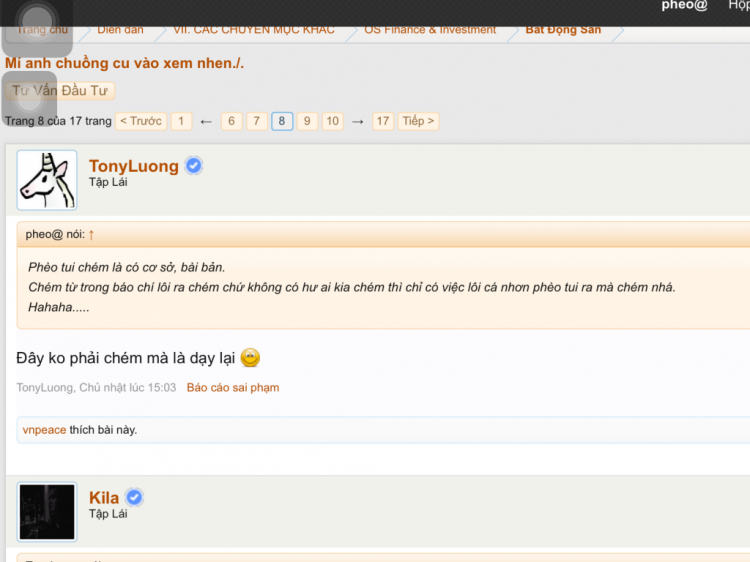Open the 'Tư Vấn Đầu Tư' tag
The width and height of the screenshot is (750, 562).
coord(60,90)
